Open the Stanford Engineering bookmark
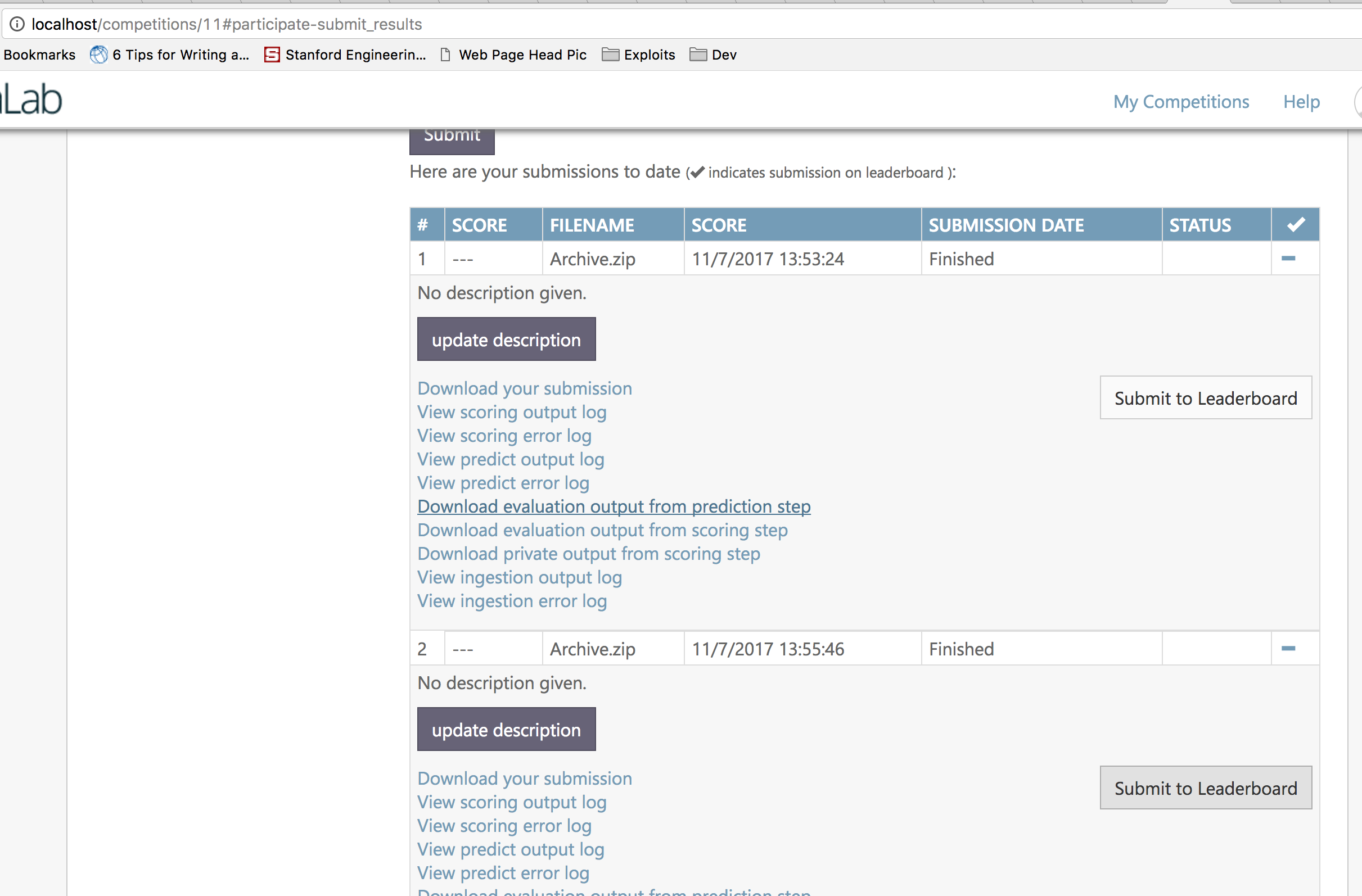This screenshot has width=1362, height=896. (345, 55)
